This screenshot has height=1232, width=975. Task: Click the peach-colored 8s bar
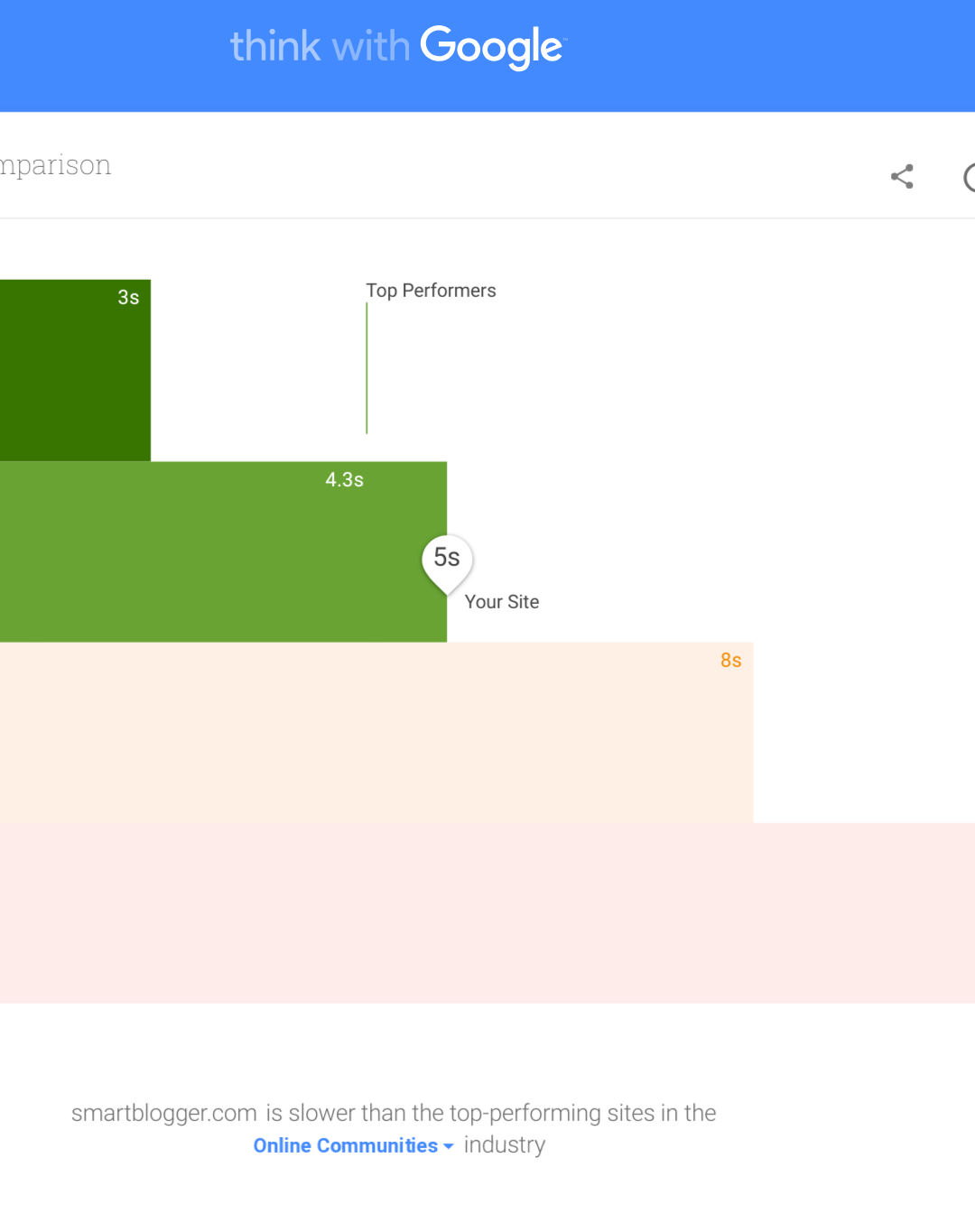[x=361, y=733]
